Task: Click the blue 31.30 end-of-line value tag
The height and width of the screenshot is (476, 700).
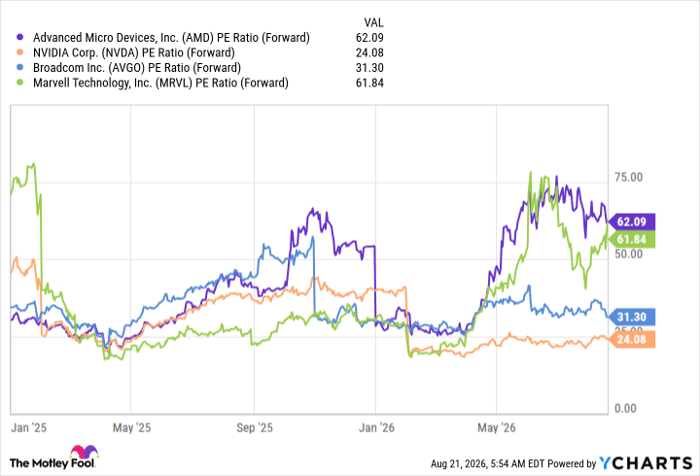Action: 631,317
